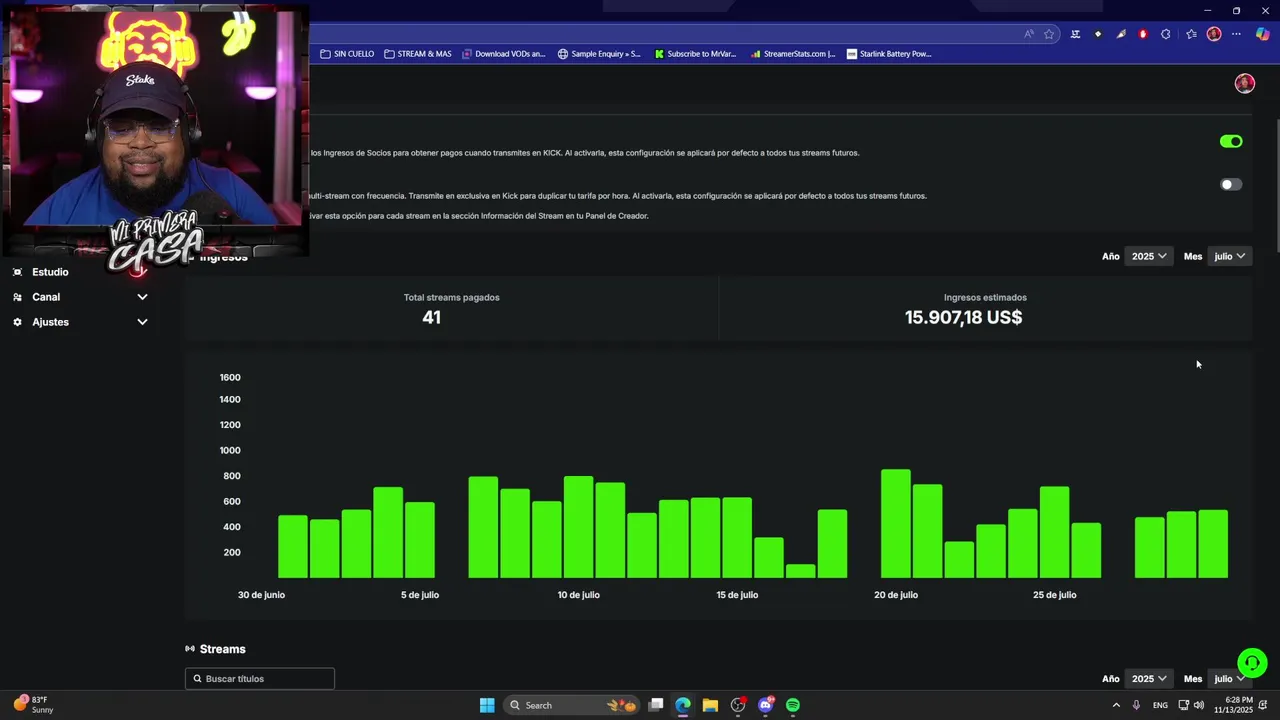Image resolution: width=1280 pixels, height=720 pixels.
Task: Click the shortest chart bar near 15 de julio
Action: [801, 571]
